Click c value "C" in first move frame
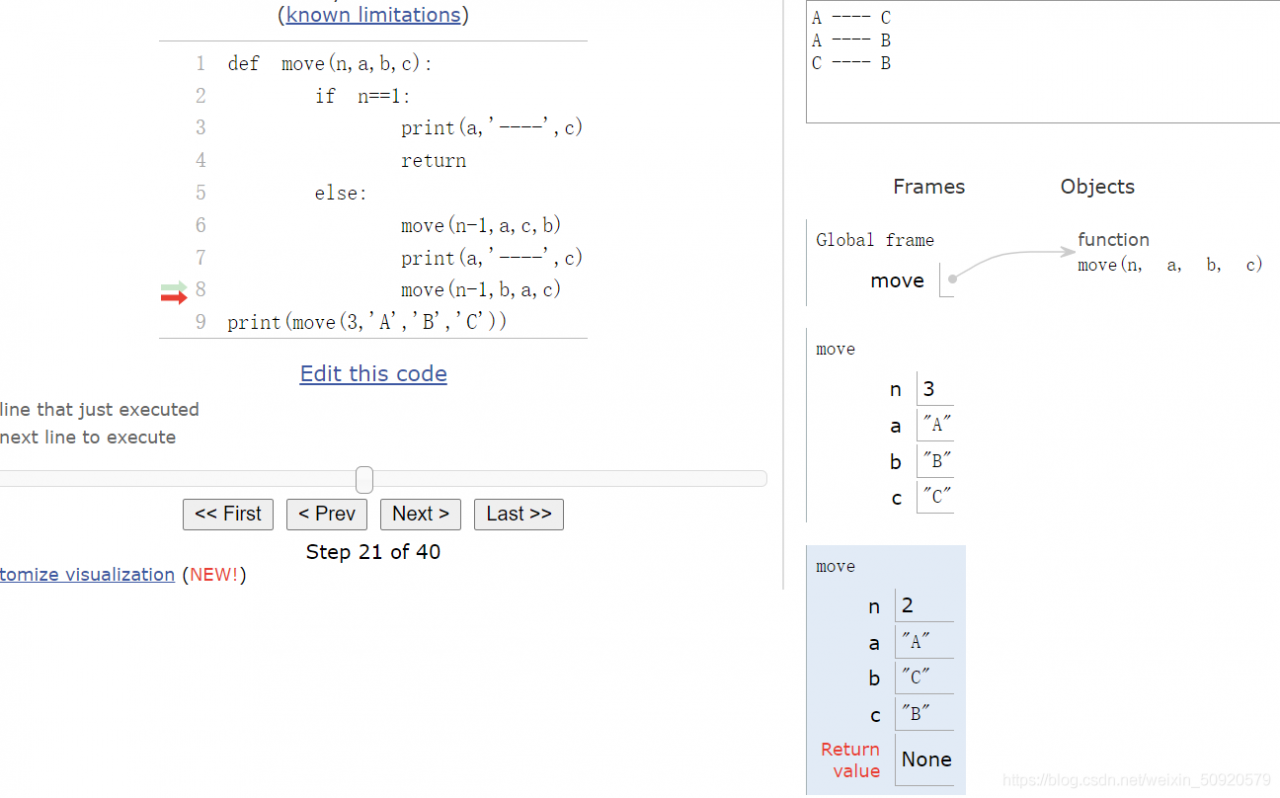The width and height of the screenshot is (1280, 798). tap(934, 497)
